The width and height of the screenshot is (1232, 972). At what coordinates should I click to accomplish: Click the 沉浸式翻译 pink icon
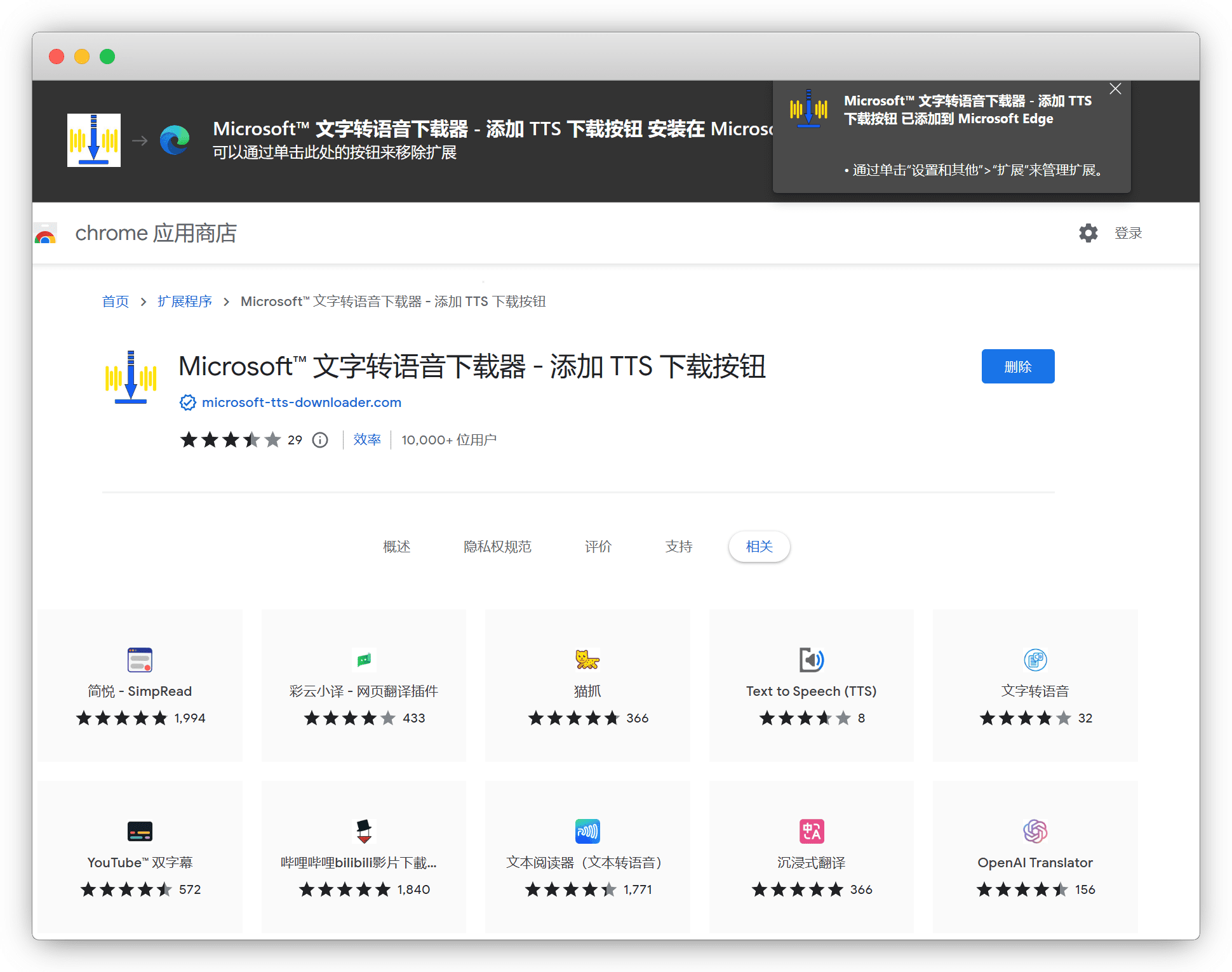tap(811, 831)
